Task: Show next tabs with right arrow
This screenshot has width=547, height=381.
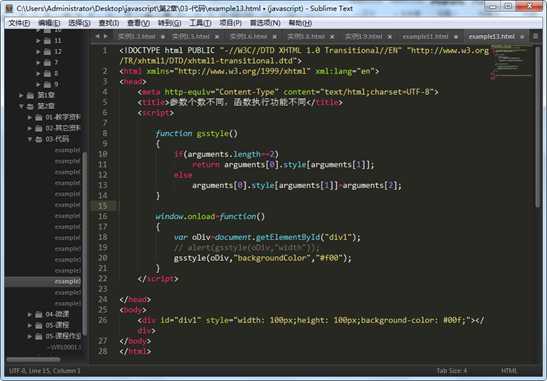Action: pos(106,36)
